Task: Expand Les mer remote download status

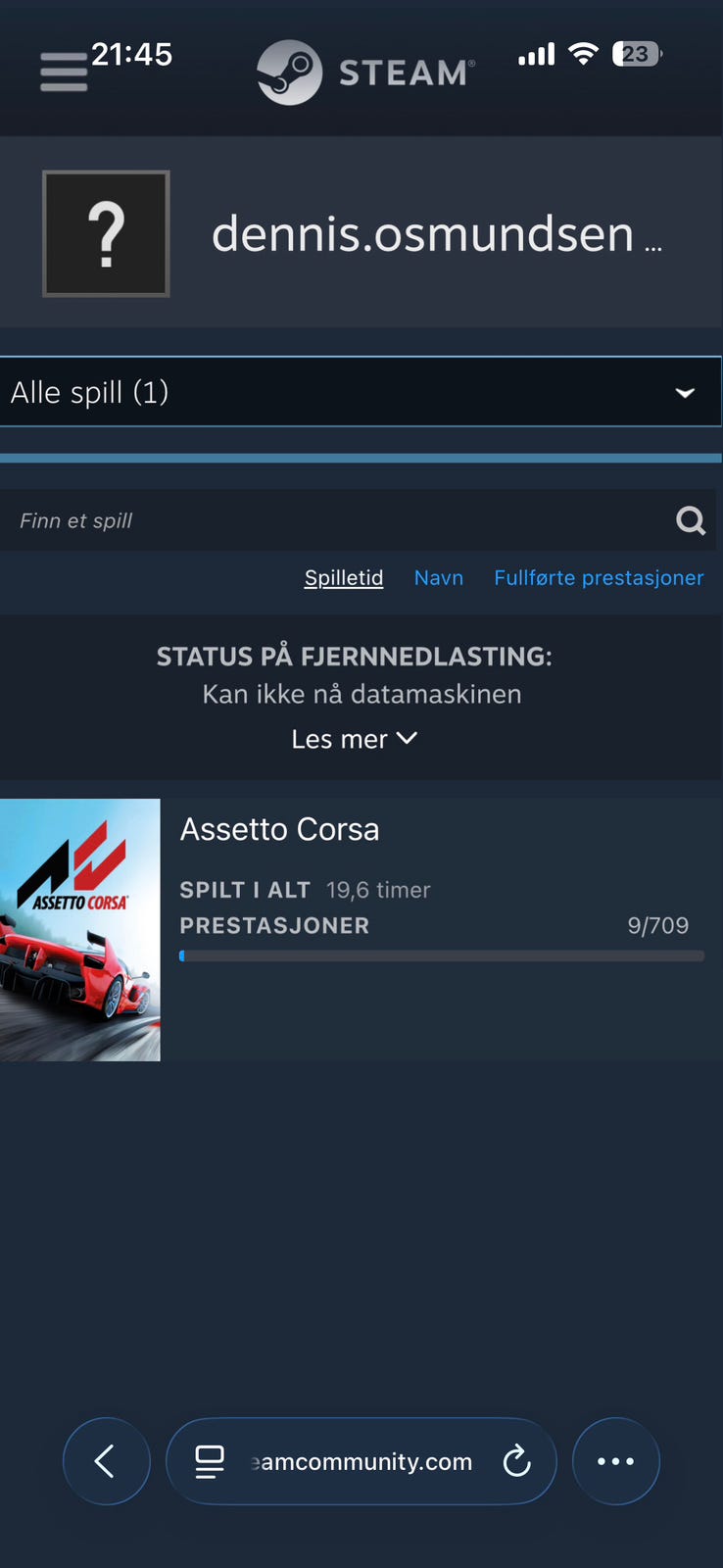Action: click(354, 739)
